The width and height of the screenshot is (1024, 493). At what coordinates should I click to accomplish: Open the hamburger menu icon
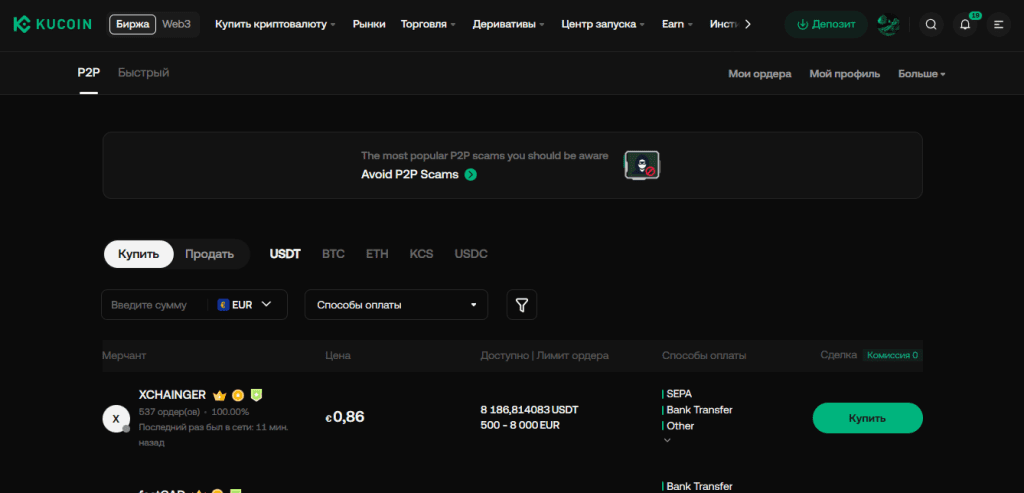tap(999, 25)
